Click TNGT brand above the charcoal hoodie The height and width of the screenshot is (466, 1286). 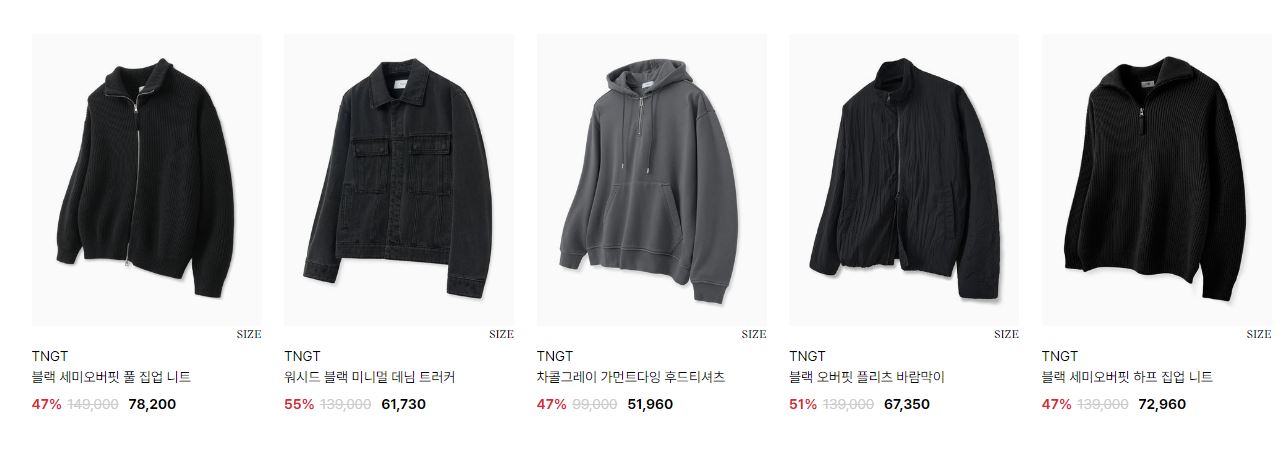555,356
